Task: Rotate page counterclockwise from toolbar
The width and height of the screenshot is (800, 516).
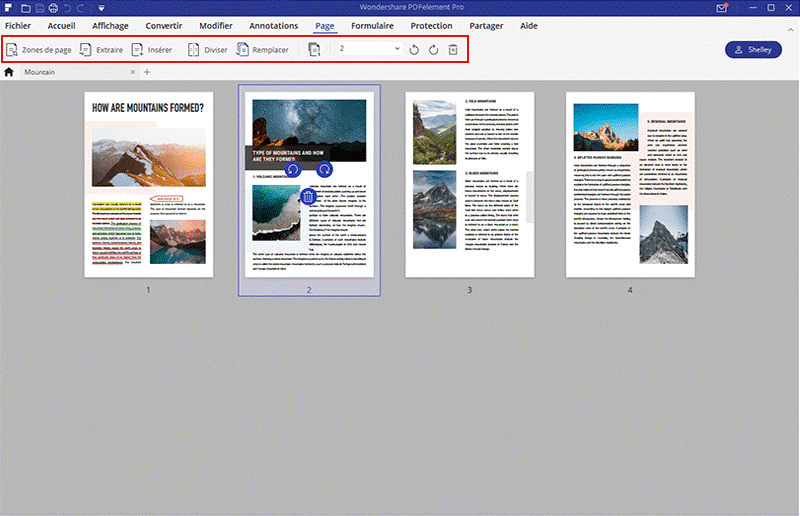Action: pyautogui.click(x=414, y=50)
